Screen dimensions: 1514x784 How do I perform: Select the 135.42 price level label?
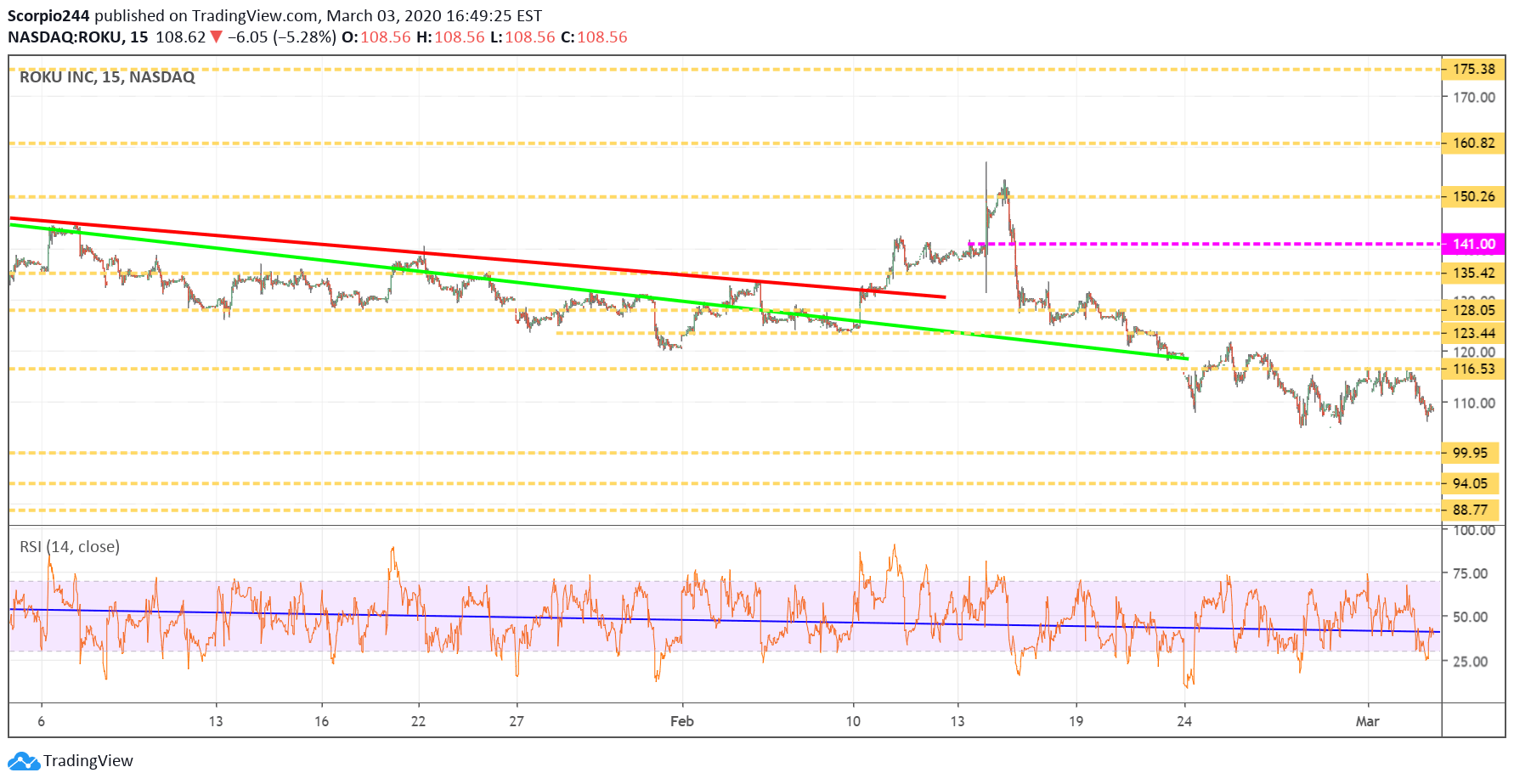1474,274
